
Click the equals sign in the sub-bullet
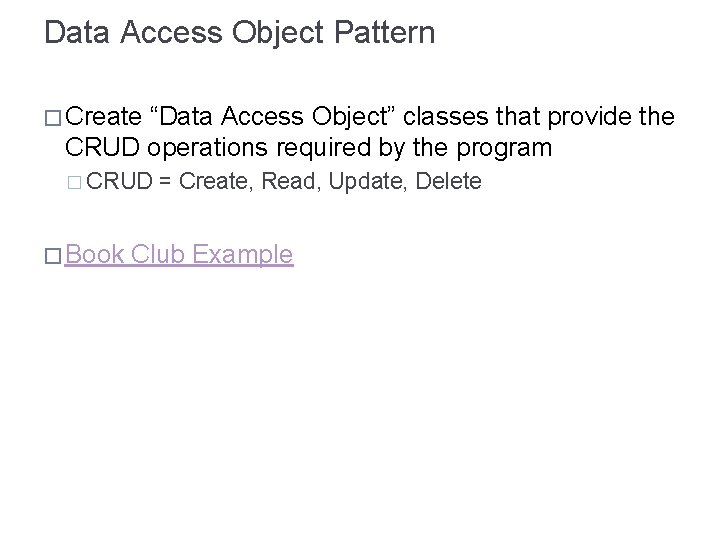(x=165, y=181)
